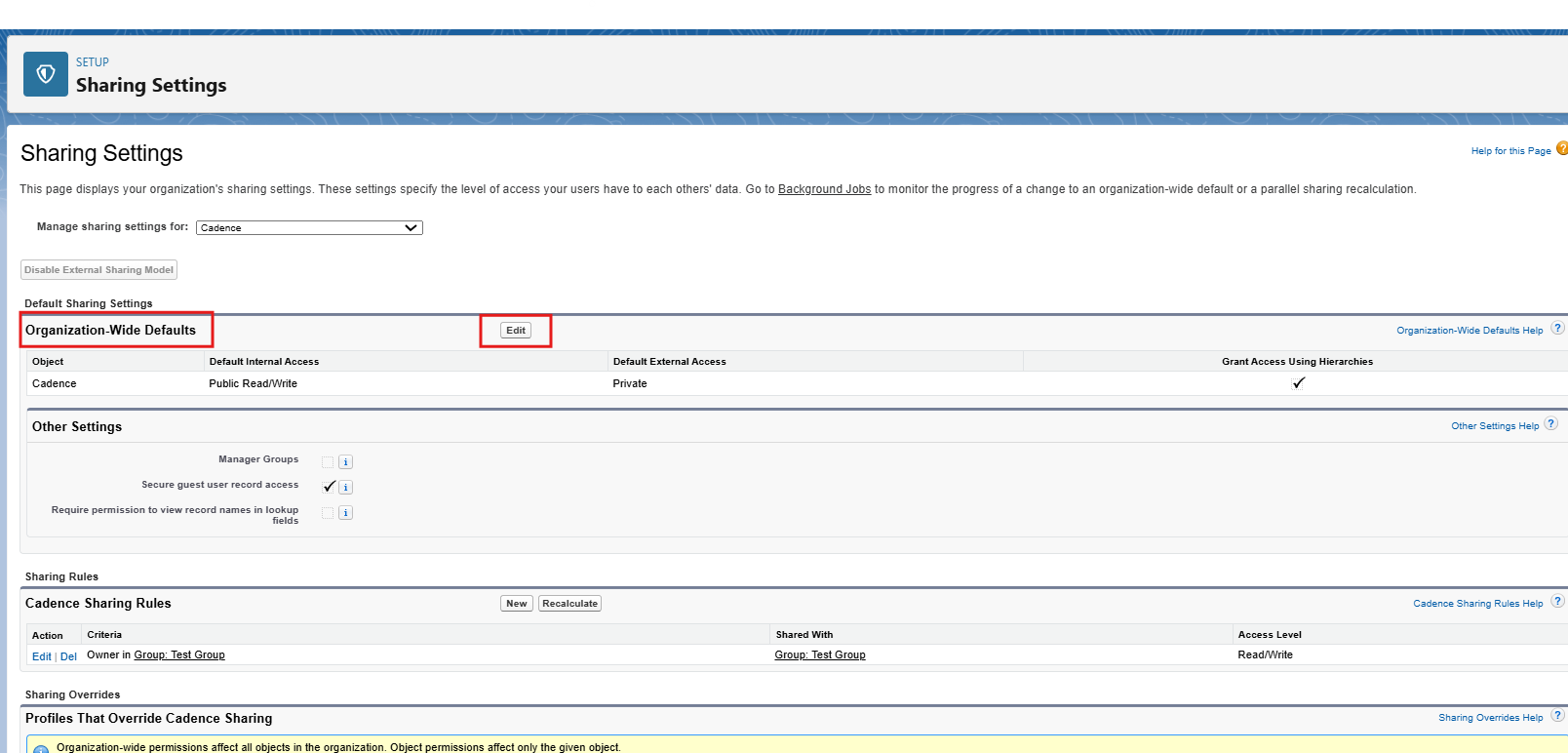The height and width of the screenshot is (753, 1568).
Task: Open the Manage sharing settings for dropdown
Action: (x=309, y=227)
